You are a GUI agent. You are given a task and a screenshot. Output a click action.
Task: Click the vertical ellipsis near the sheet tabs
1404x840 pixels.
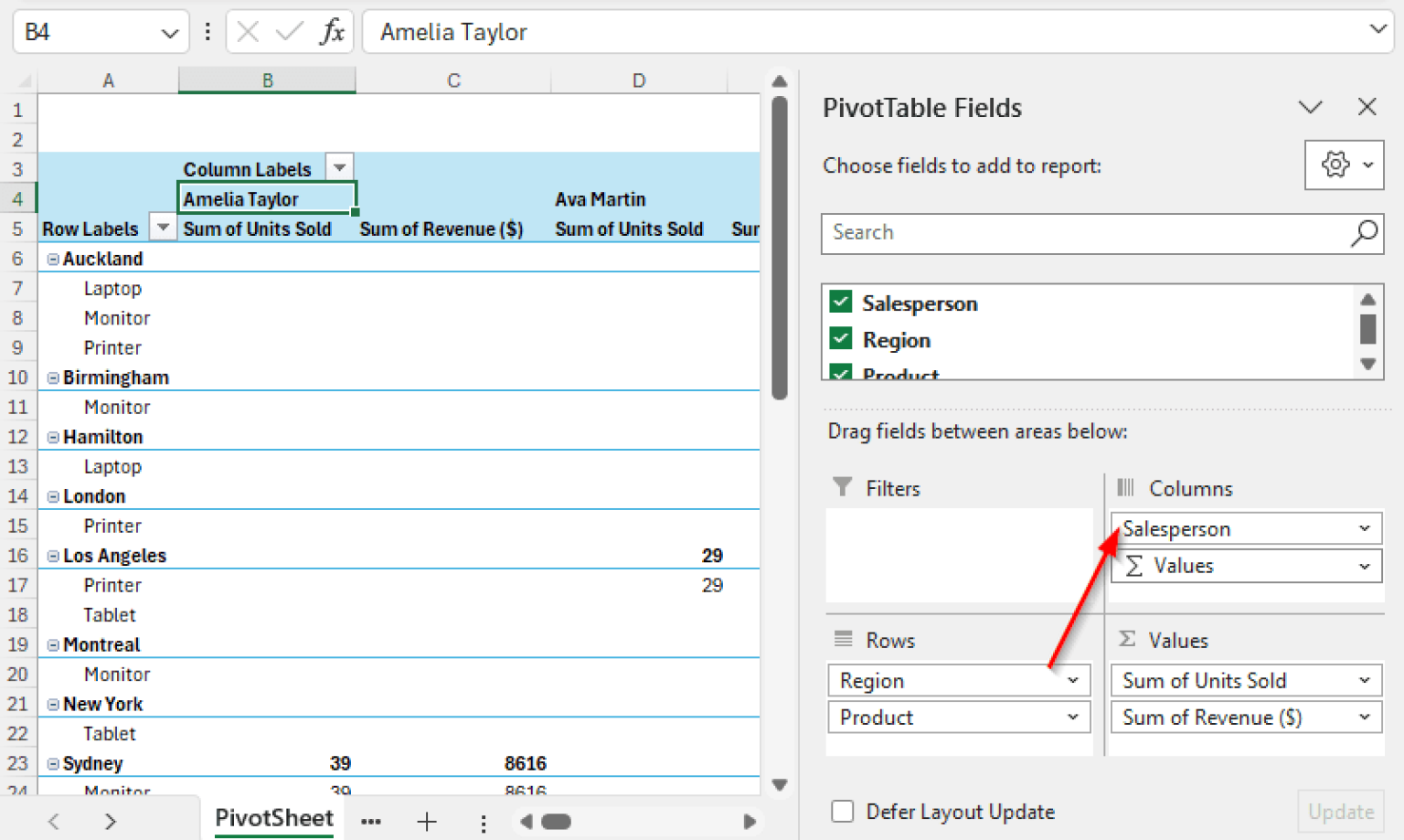pyautogui.click(x=483, y=822)
